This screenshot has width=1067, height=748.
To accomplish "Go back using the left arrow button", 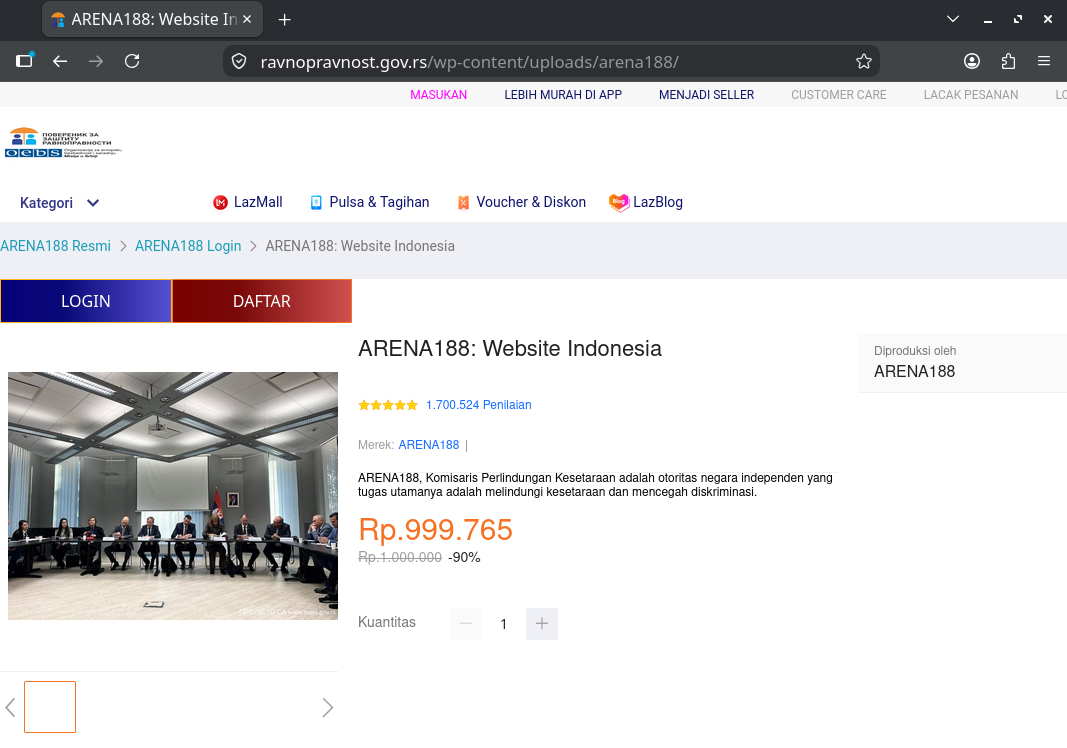I will coord(60,61).
